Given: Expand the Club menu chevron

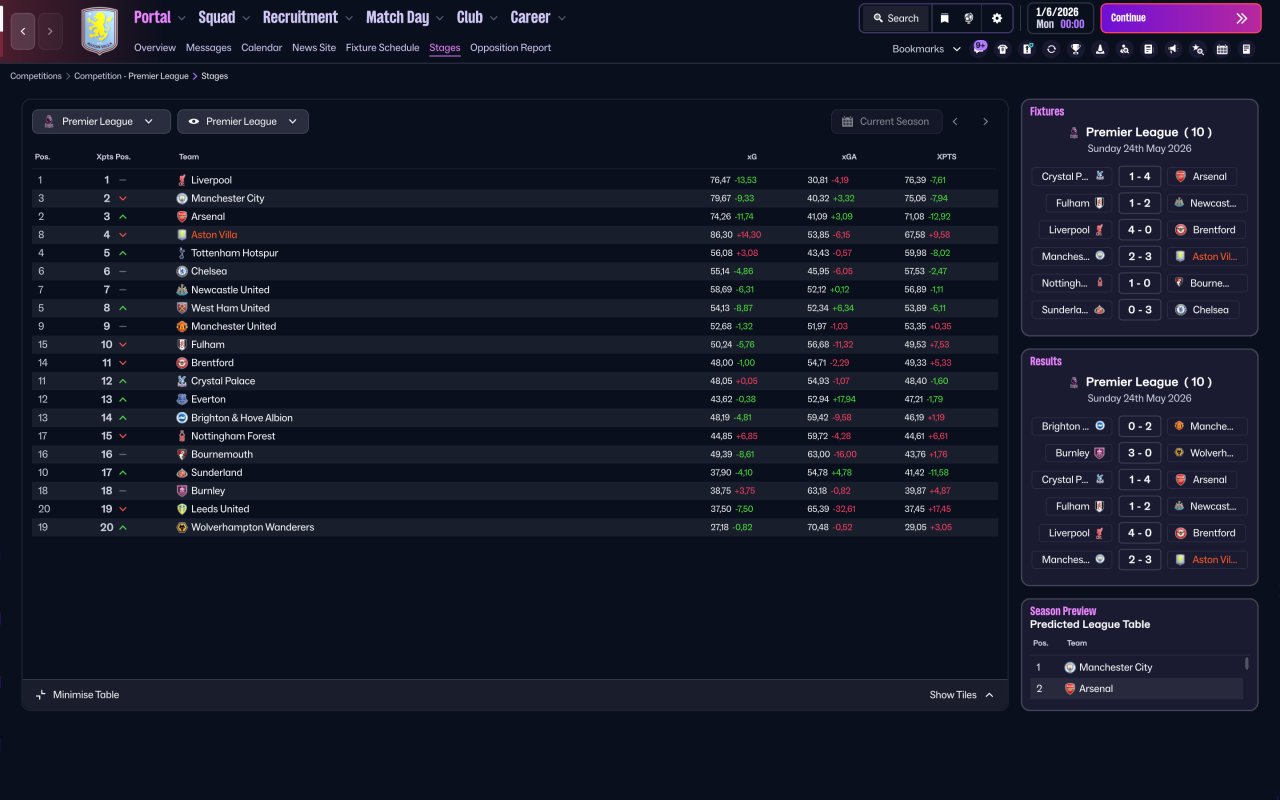Looking at the screenshot, I should [493, 18].
